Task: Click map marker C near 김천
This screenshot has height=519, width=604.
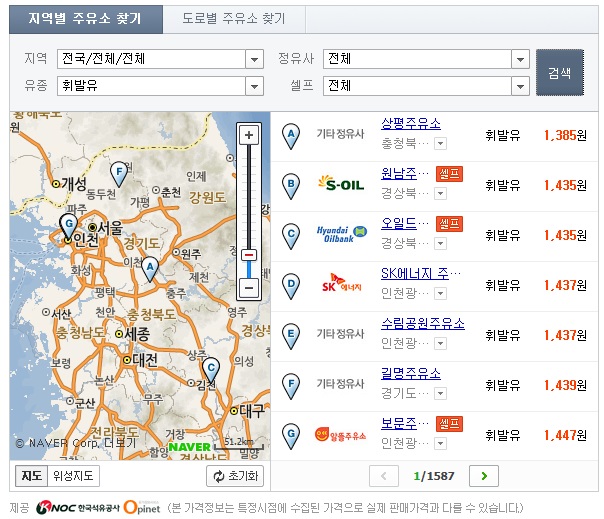Action: pos(211,370)
